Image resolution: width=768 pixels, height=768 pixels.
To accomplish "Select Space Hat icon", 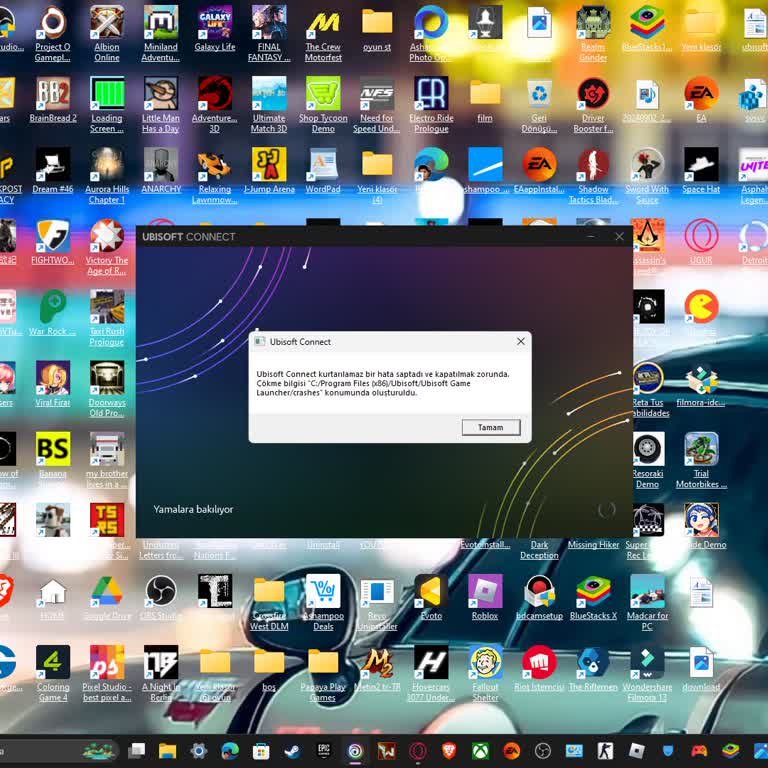I will (x=701, y=171).
